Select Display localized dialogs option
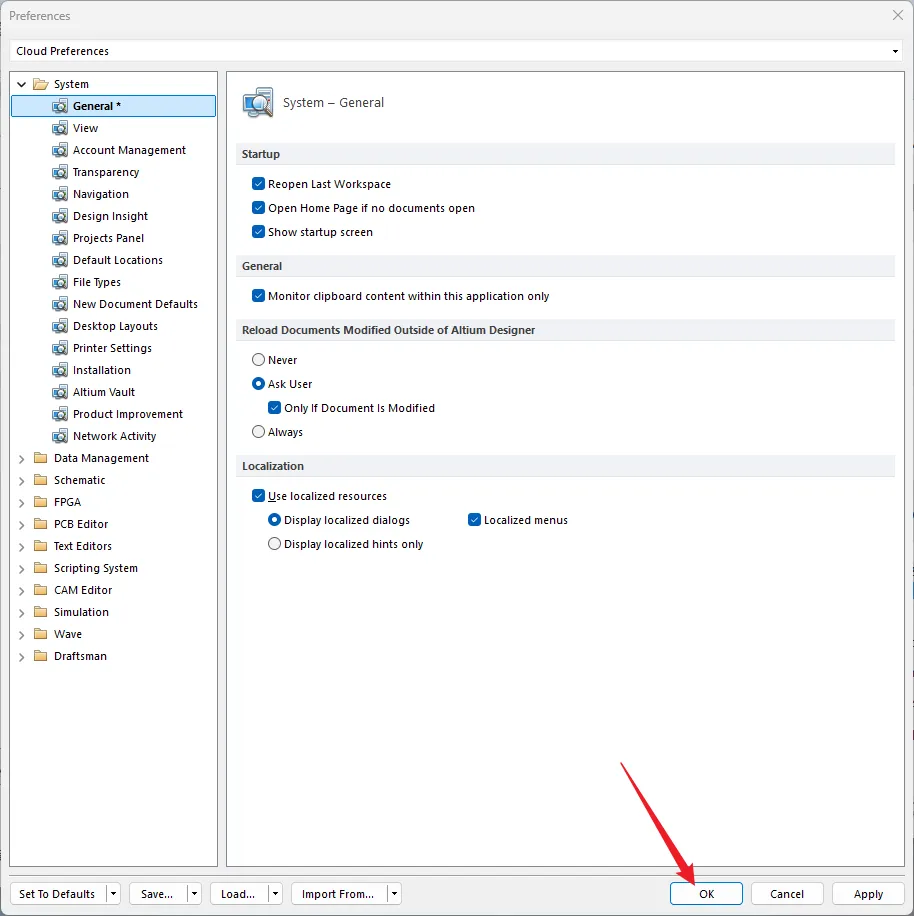This screenshot has width=914, height=916. [274, 520]
